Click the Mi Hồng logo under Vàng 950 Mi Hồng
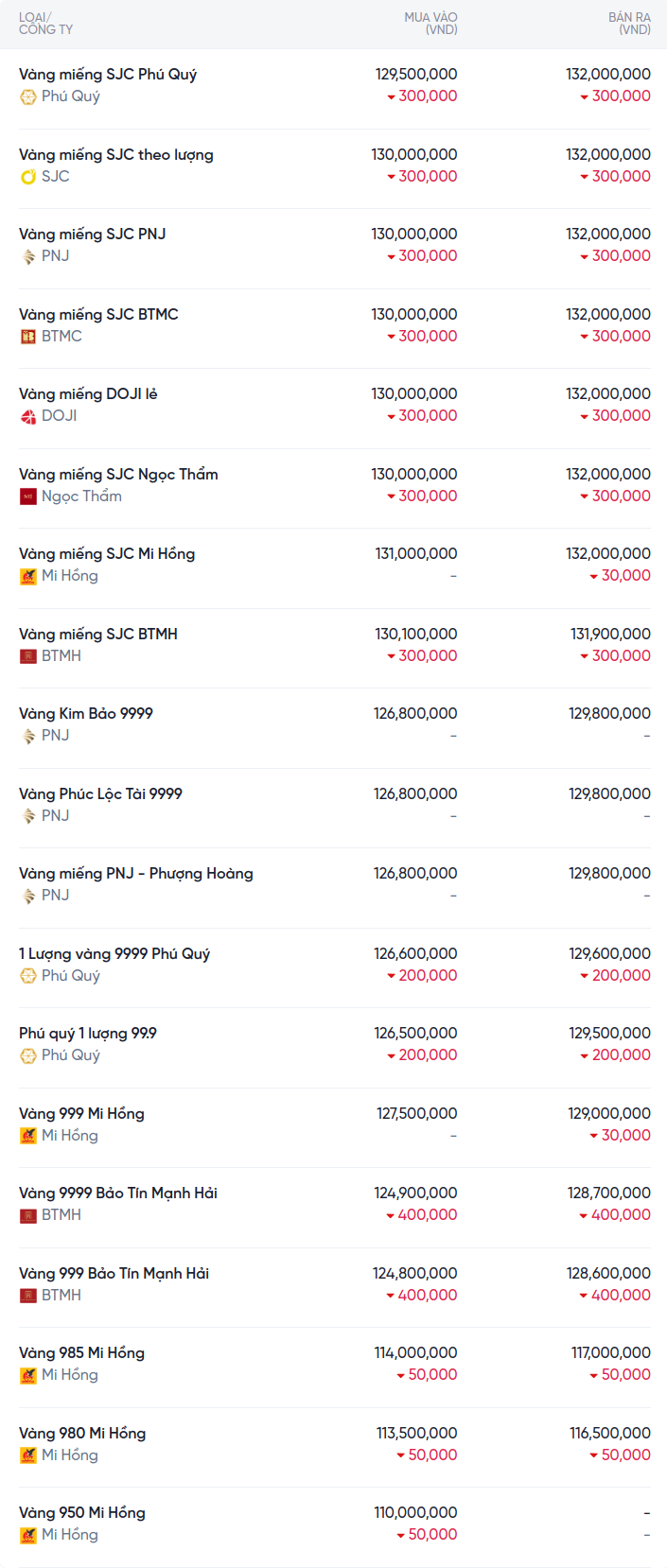This screenshot has height=1568, width=667. point(28,1535)
